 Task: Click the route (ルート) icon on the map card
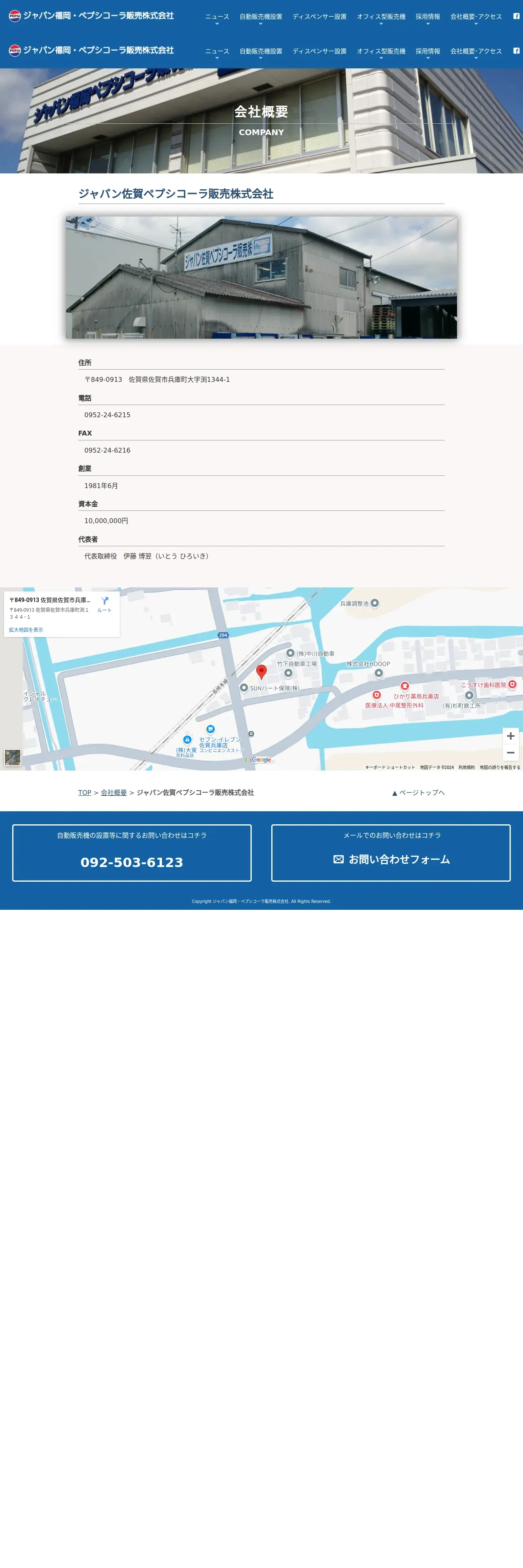(x=105, y=601)
